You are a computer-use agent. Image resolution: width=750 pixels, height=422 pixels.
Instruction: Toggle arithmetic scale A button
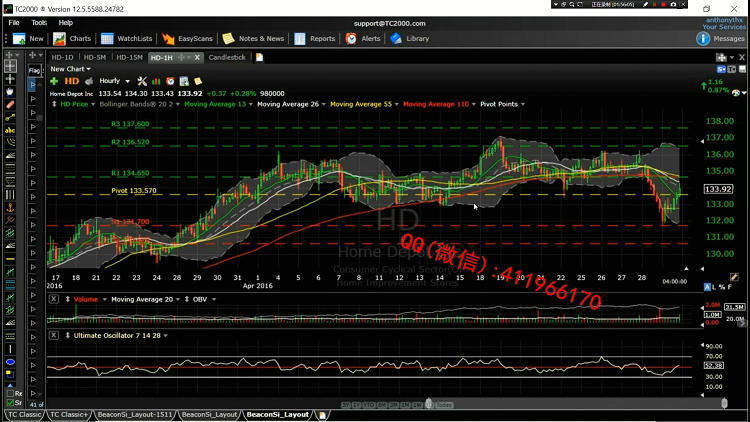(x=707, y=287)
